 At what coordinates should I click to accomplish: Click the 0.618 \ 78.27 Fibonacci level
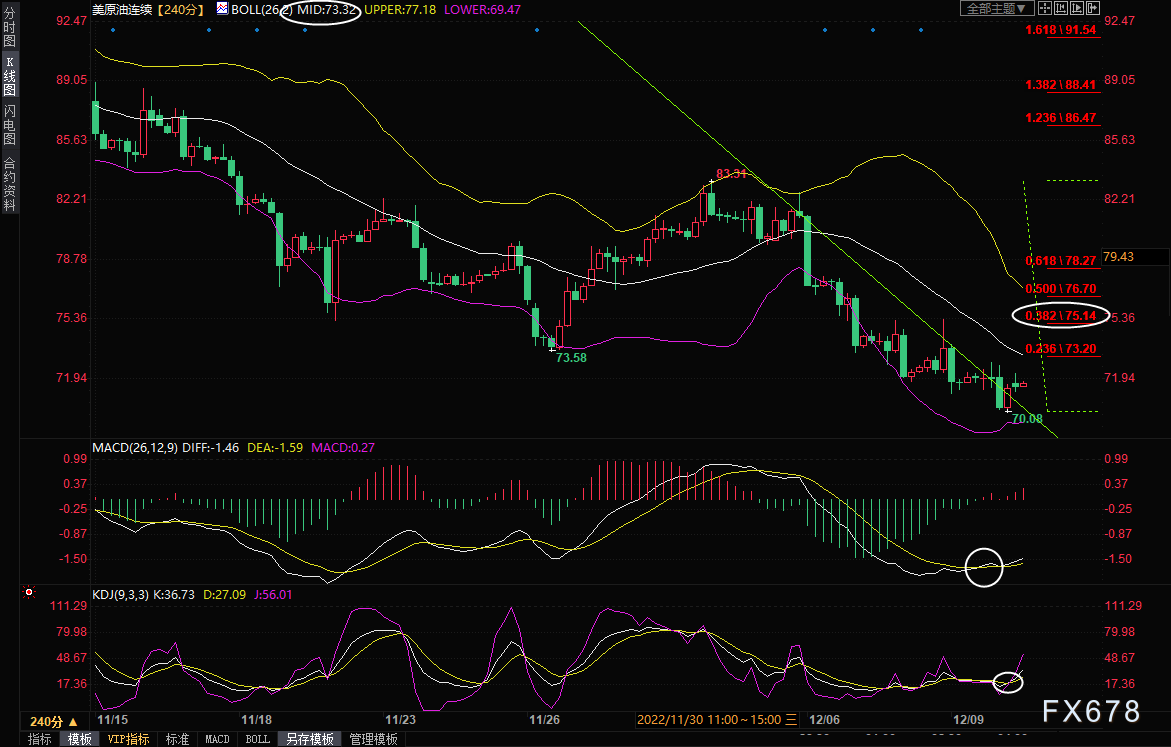click(x=1060, y=261)
